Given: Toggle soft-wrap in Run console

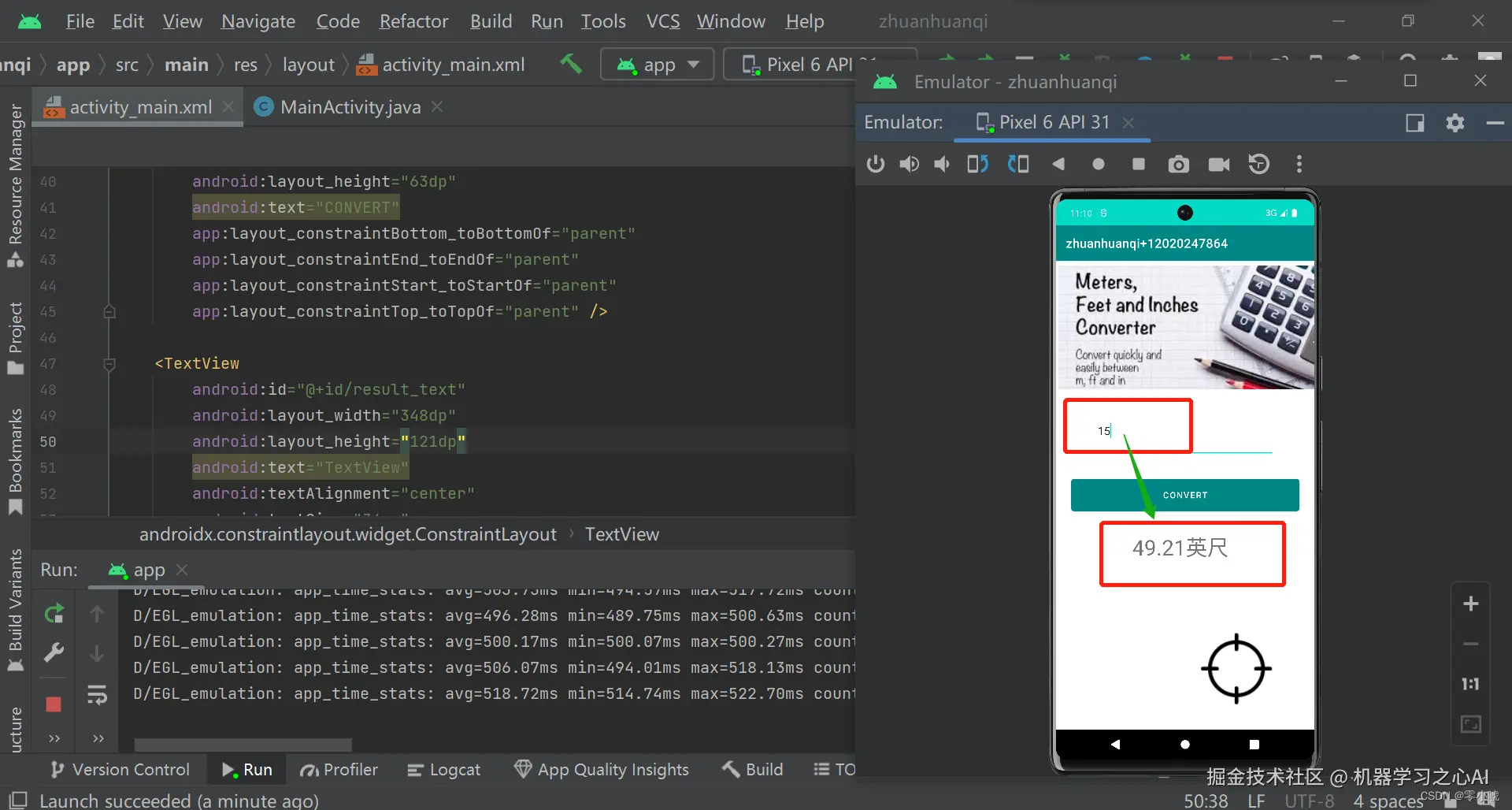Looking at the screenshot, I should point(97,695).
